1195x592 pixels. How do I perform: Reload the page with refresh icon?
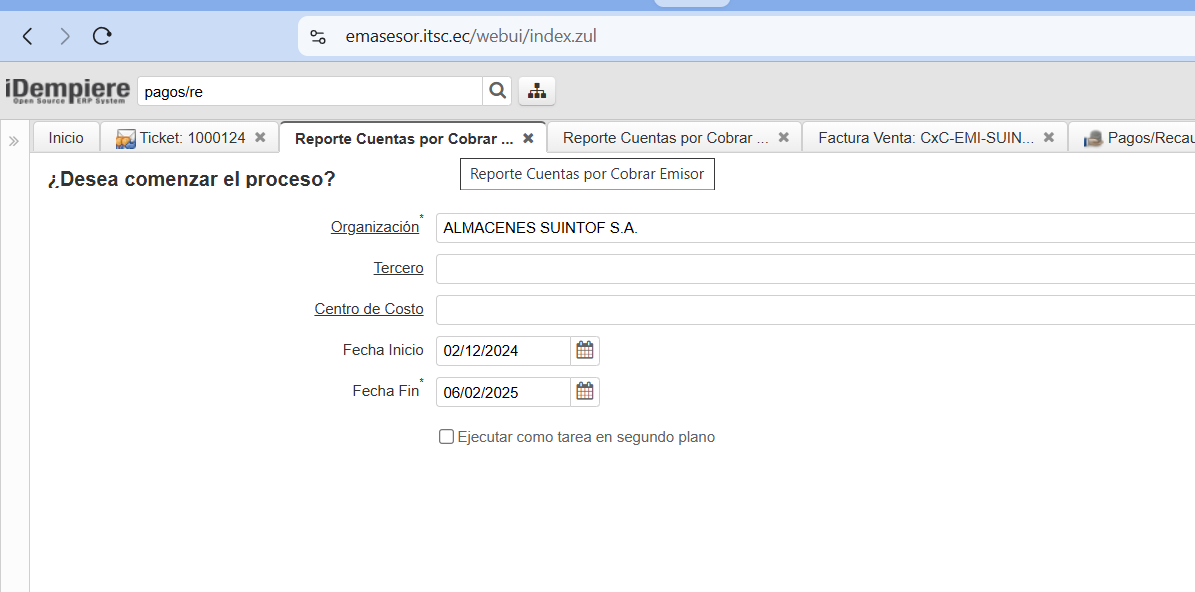coord(101,37)
